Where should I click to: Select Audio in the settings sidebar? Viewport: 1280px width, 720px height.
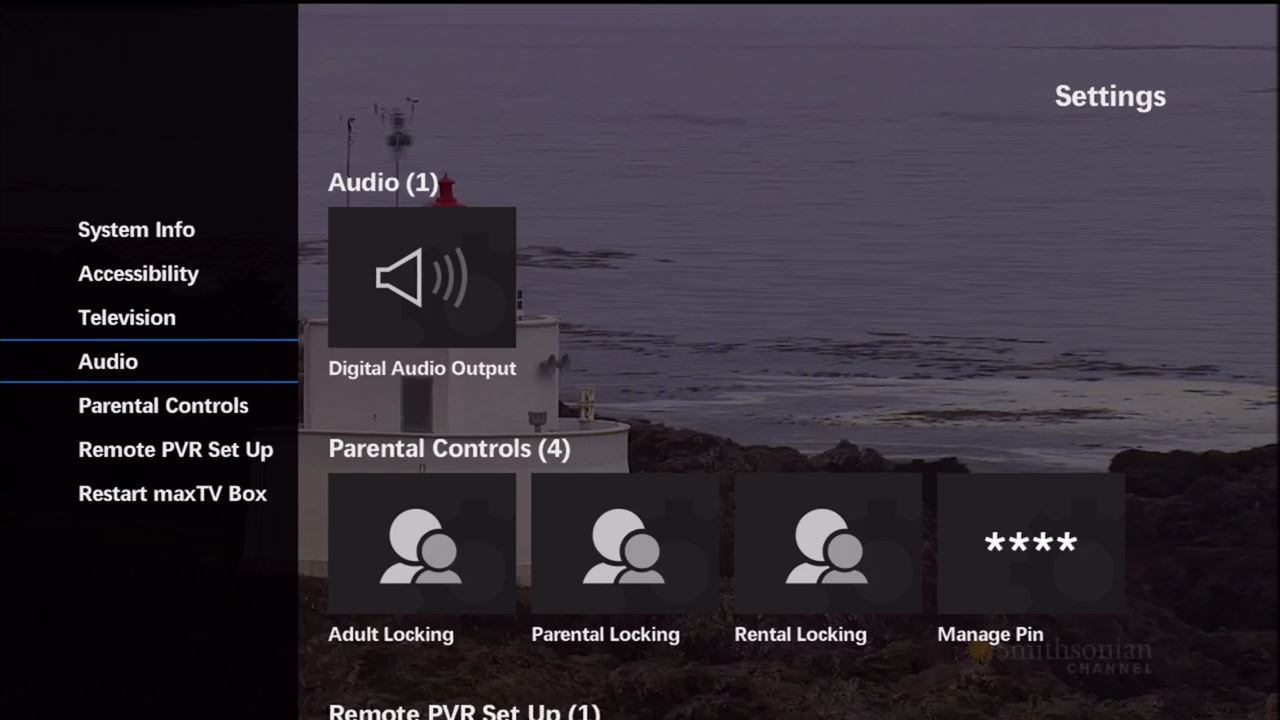coord(107,361)
